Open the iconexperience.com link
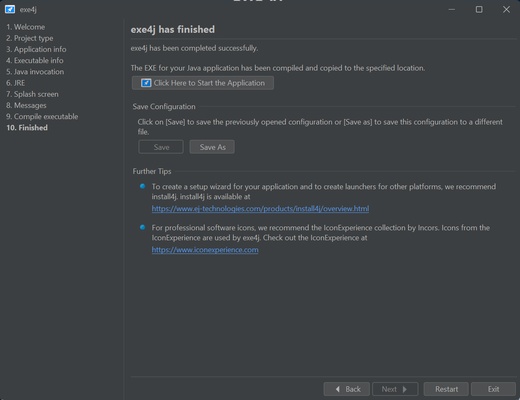Viewport: 520px width, 400px height. tap(205, 250)
